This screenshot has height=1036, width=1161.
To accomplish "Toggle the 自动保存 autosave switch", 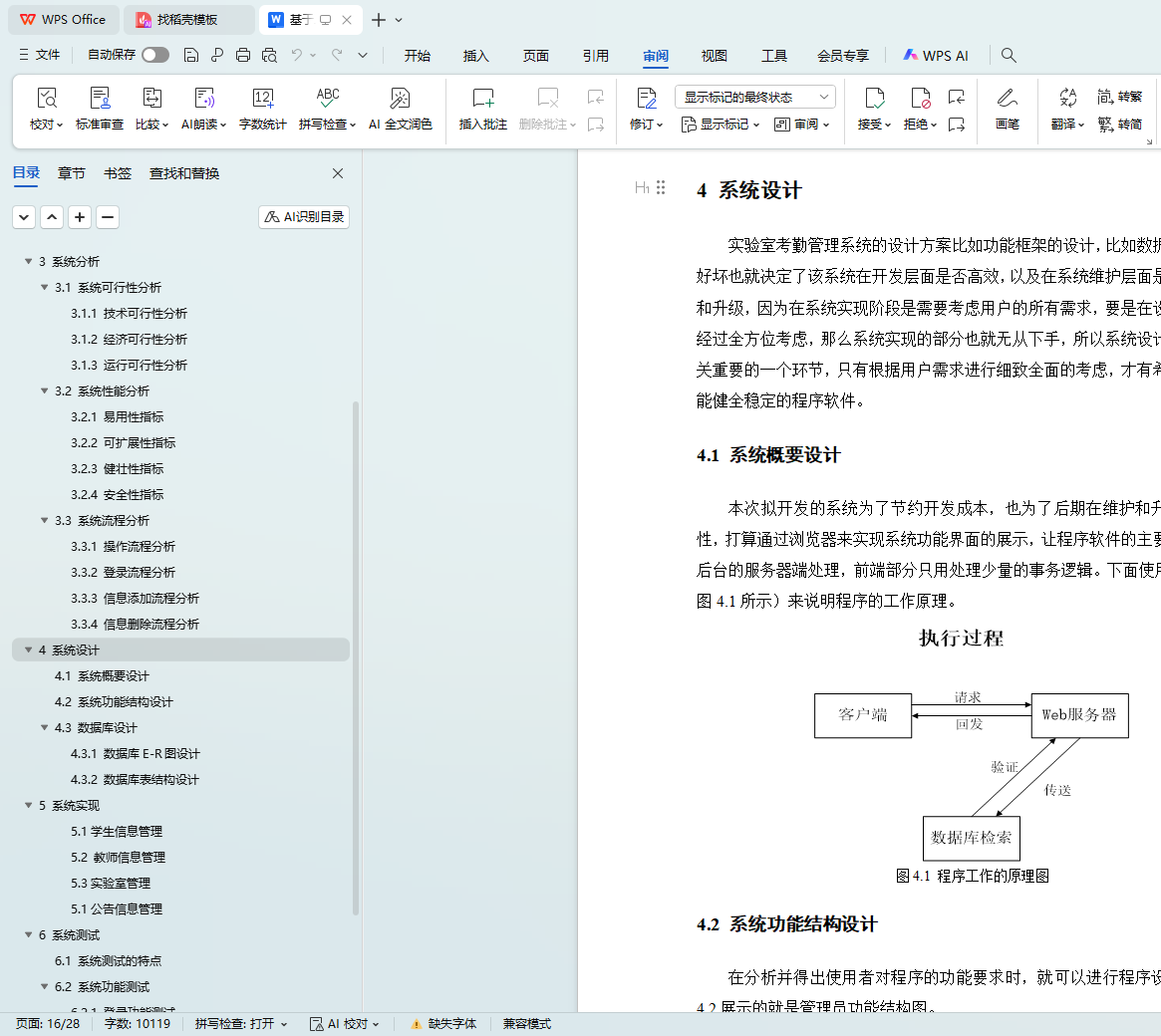I will point(155,55).
